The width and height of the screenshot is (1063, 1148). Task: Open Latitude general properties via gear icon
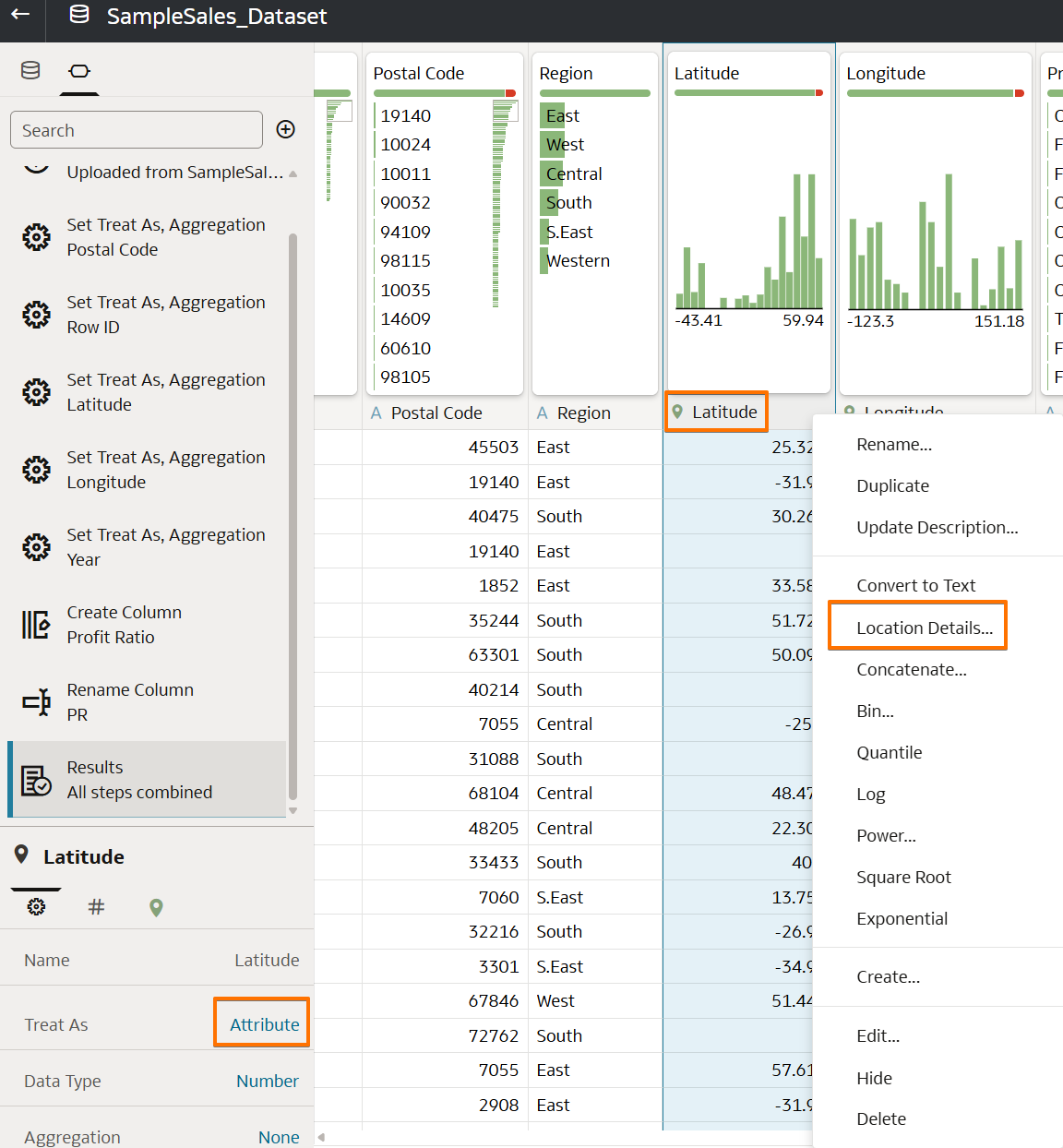tap(35, 906)
